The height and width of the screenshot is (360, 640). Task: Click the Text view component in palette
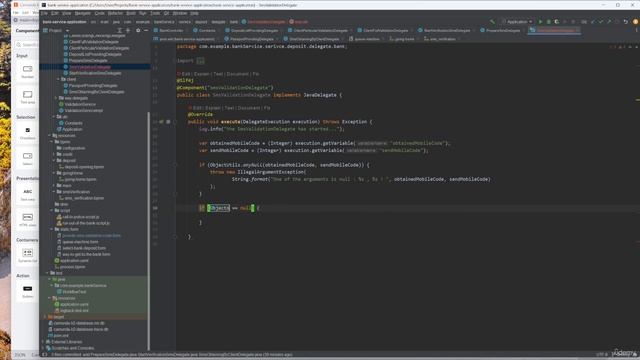click(27, 195)
